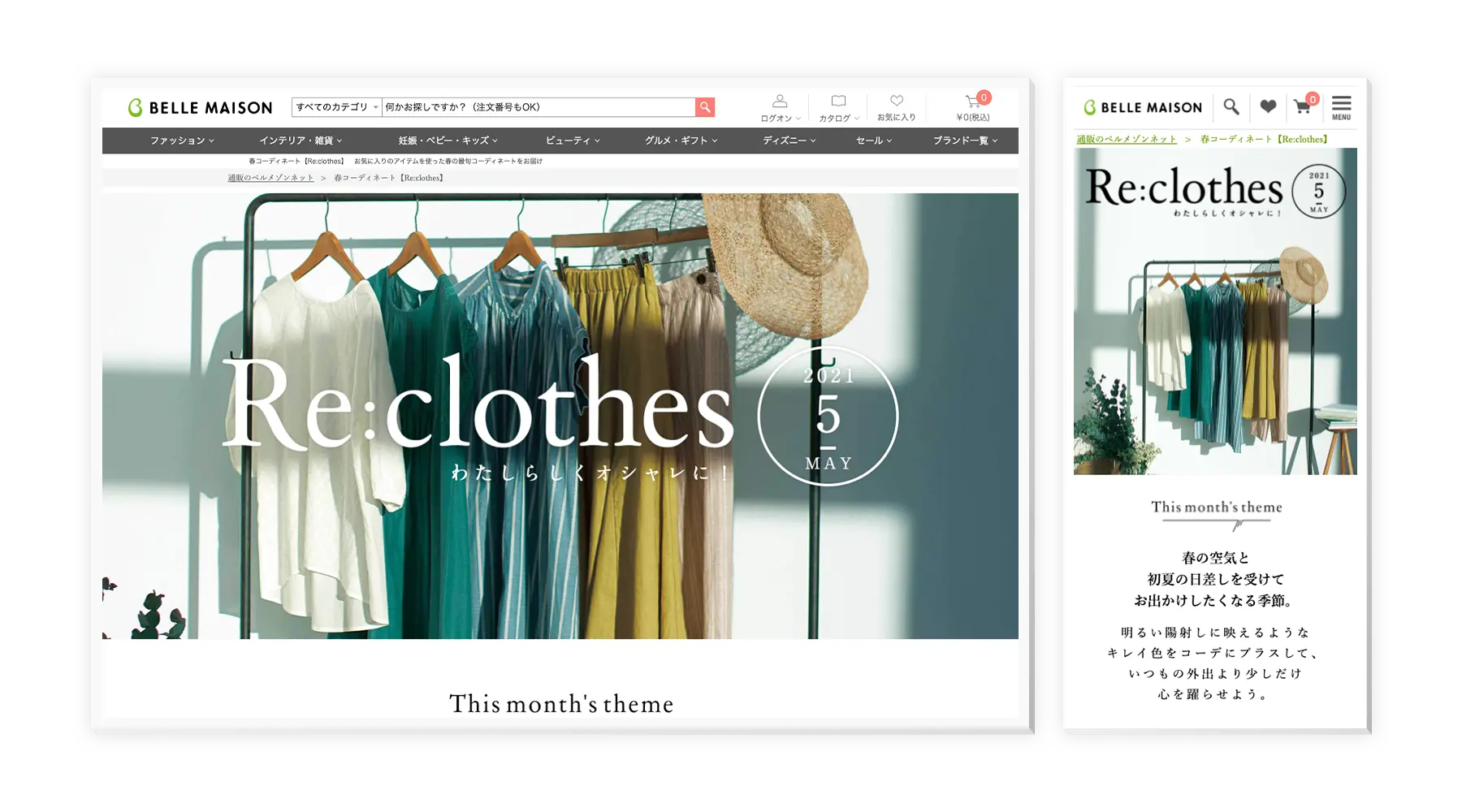
Task: Tap the mobile favorites heart icon
Action: pos(1268,106)
